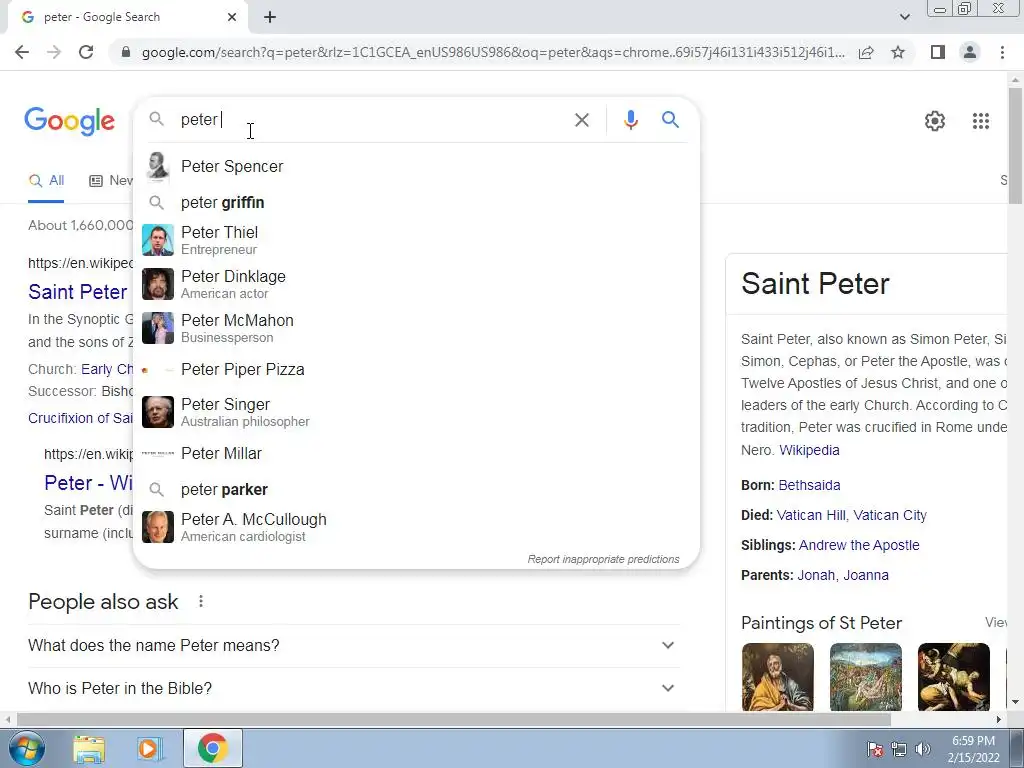The image size is (1024, 768).
Task: Open 'Vatican City' link
Action: 889,515
